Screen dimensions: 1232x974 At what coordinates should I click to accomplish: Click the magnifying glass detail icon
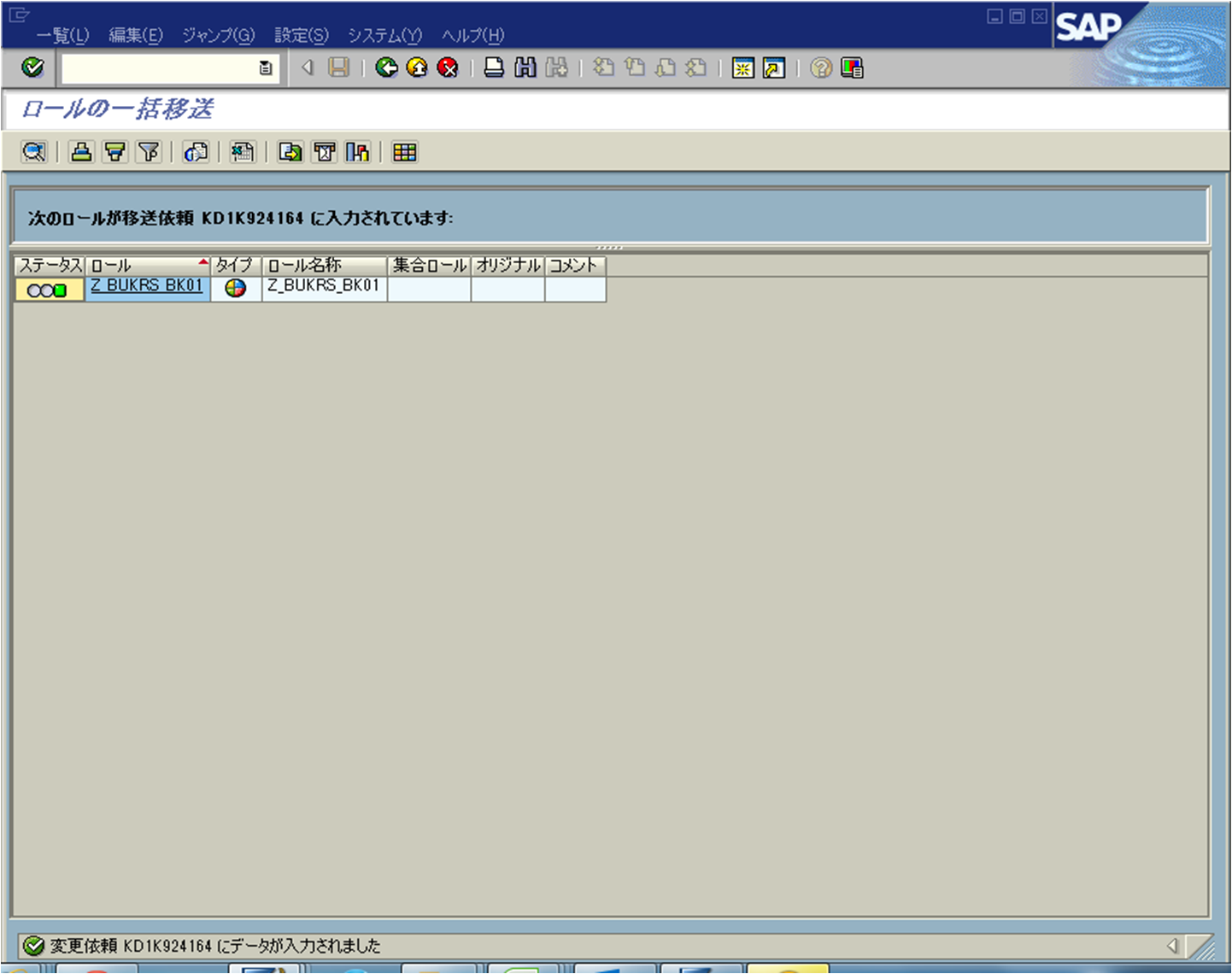pos(33,152)
